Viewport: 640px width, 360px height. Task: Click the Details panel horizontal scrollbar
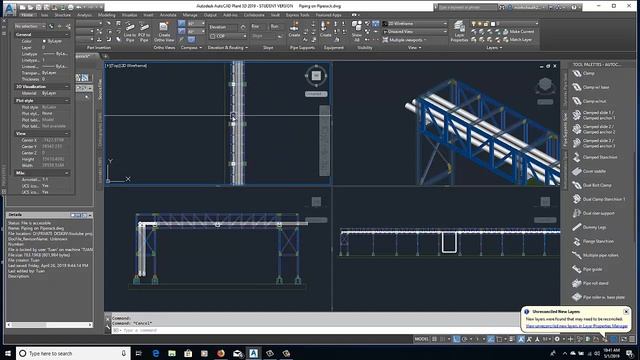coord(49,325)
